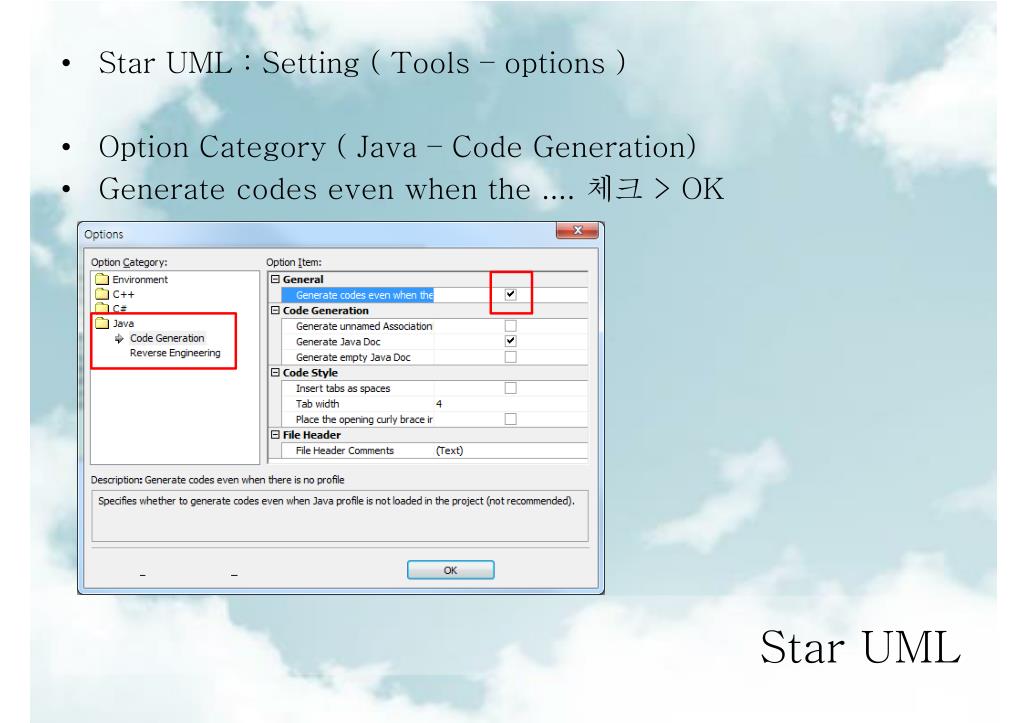Screen dimensions: 1023x723
Task: Uncheck the Generate Java Doc checkbox
Action: coord(511,341)
